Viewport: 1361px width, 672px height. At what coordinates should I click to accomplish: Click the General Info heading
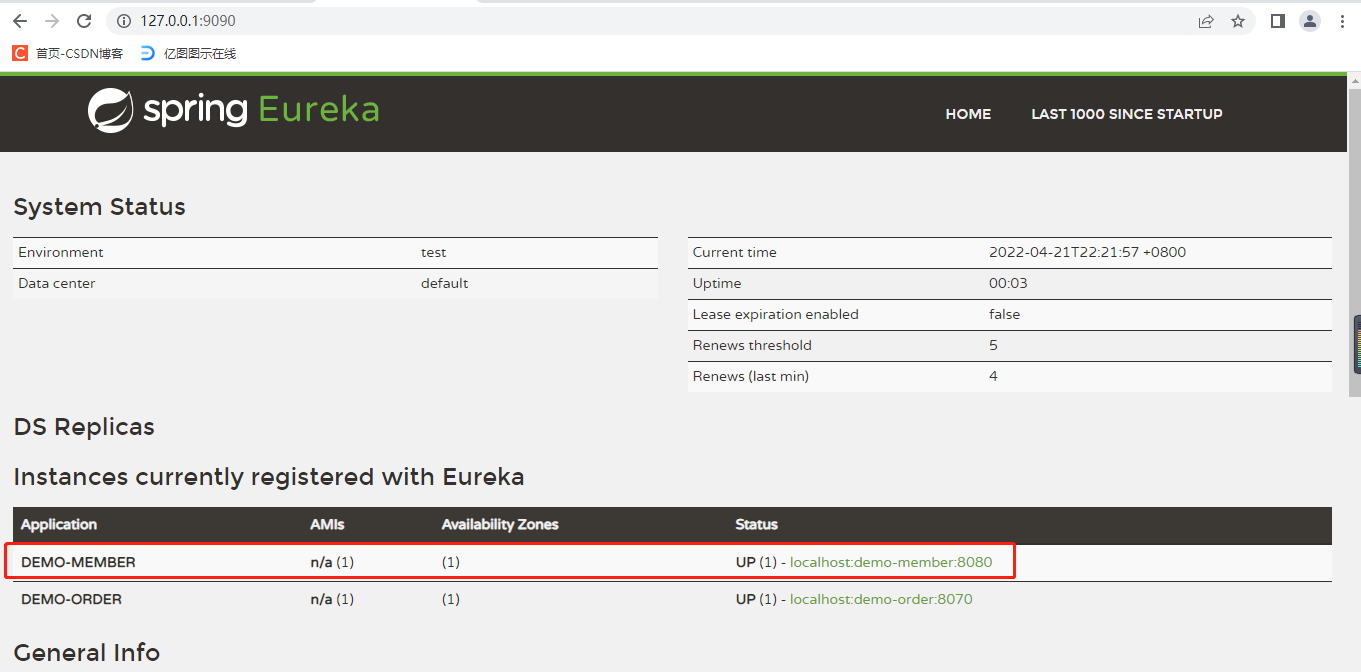tap(87, 653)
